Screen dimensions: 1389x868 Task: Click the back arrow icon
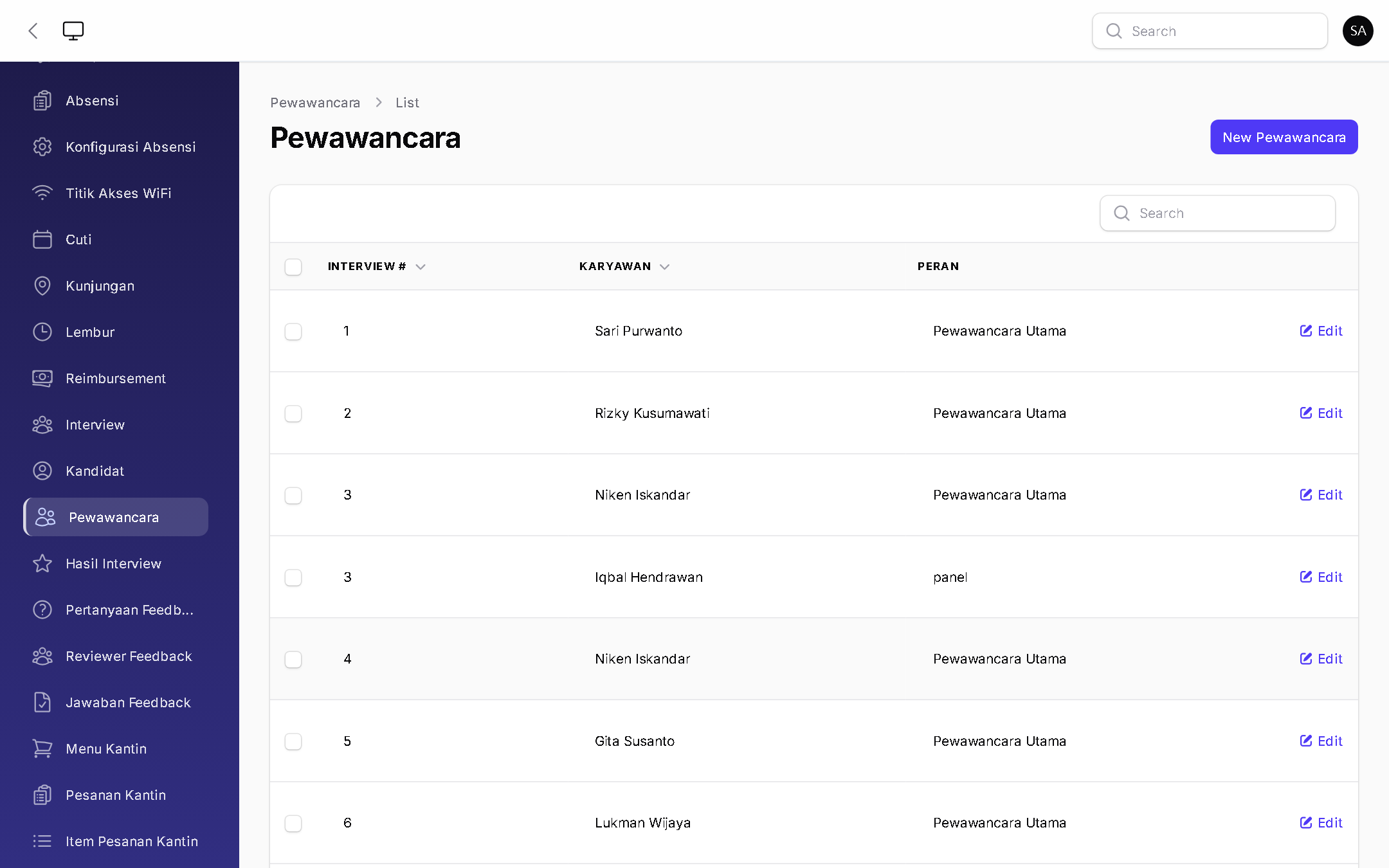(33, 31)
